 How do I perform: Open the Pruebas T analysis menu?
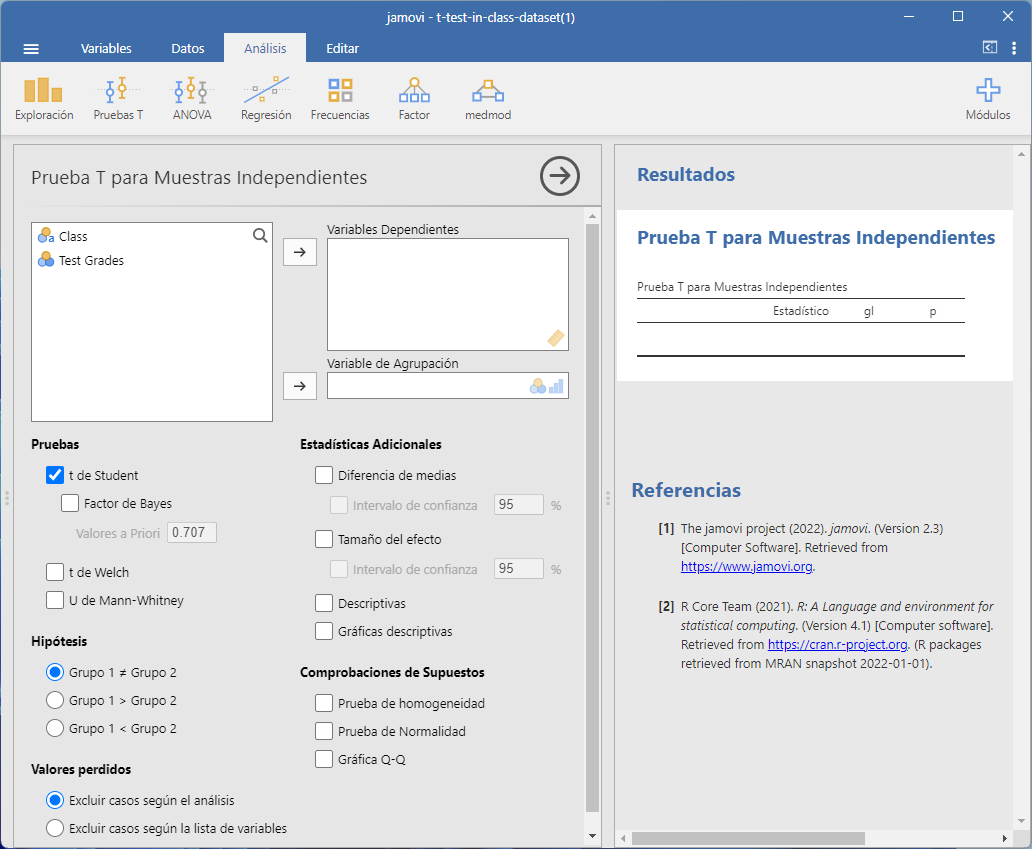click(x=118, y=99)
